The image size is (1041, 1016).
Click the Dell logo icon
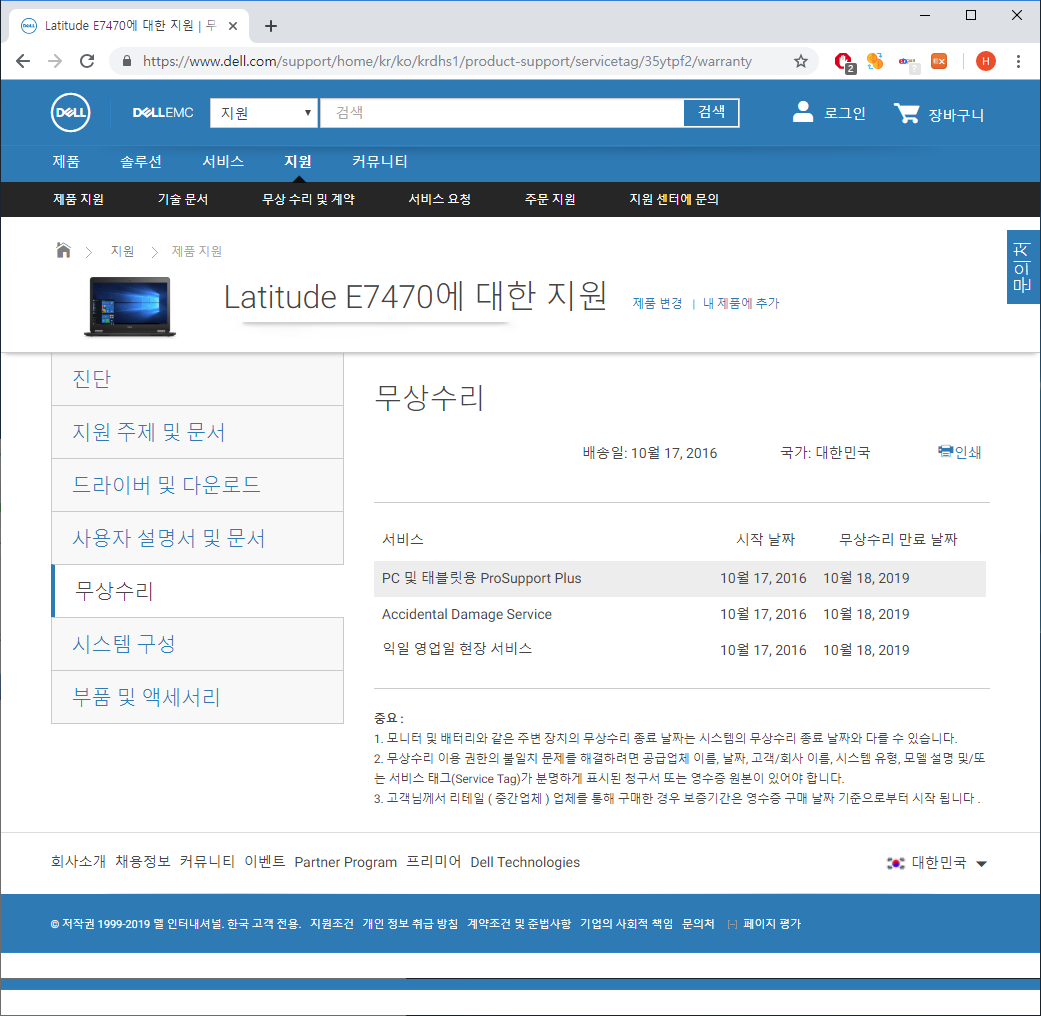pos(70,112)
